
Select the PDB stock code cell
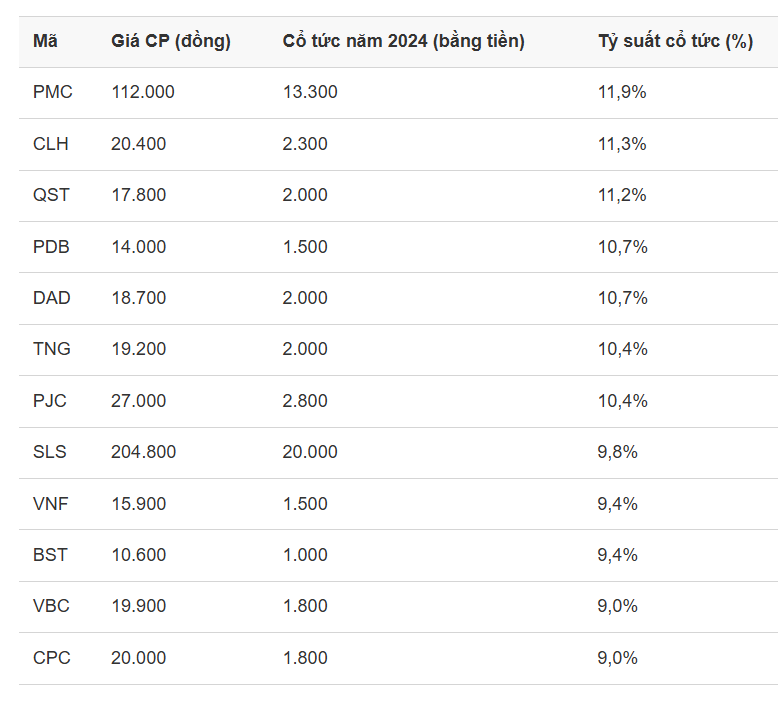(51, 247)
